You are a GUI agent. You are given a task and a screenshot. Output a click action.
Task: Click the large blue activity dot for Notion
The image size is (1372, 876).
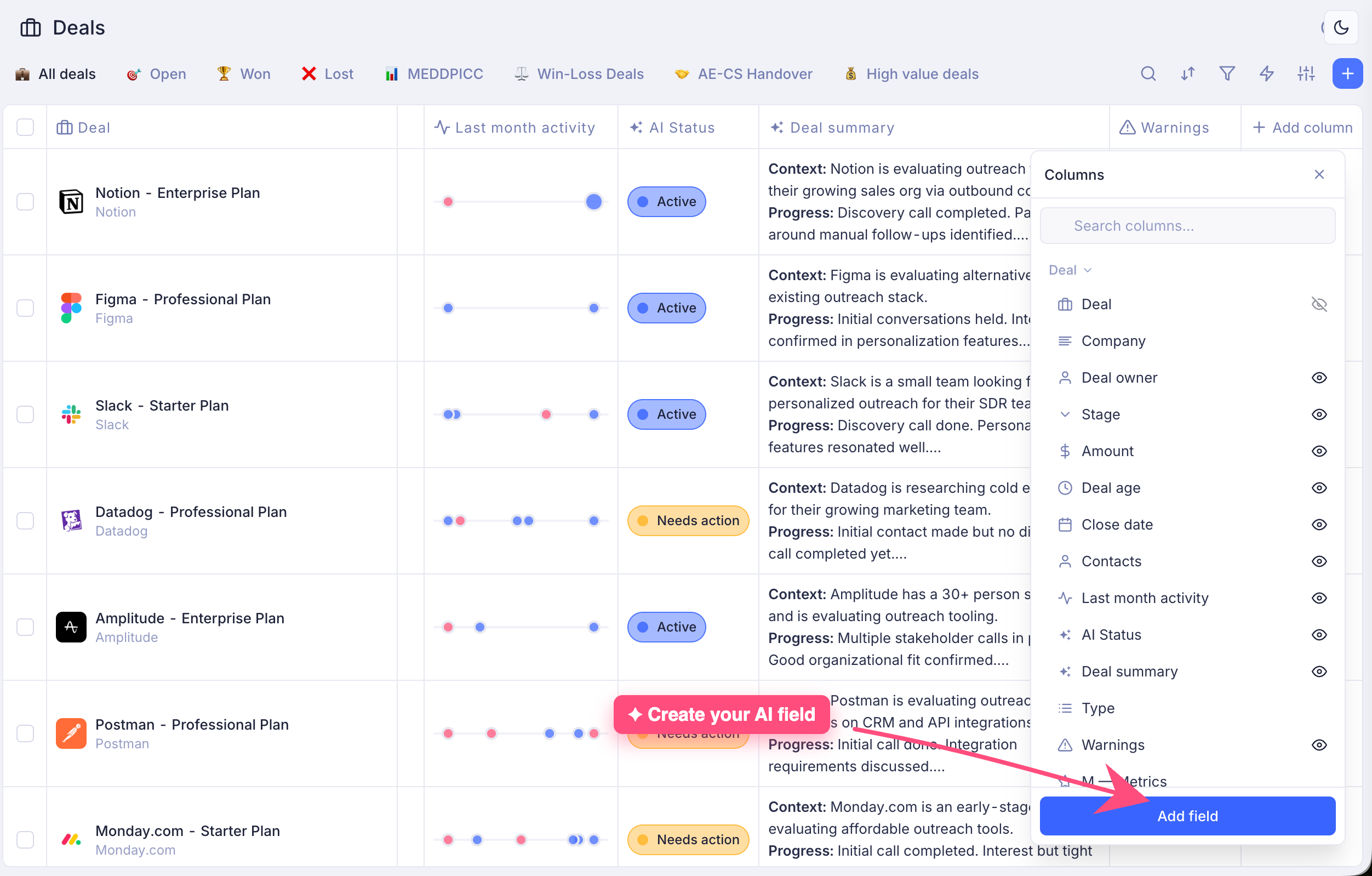[x=594, y=202]
